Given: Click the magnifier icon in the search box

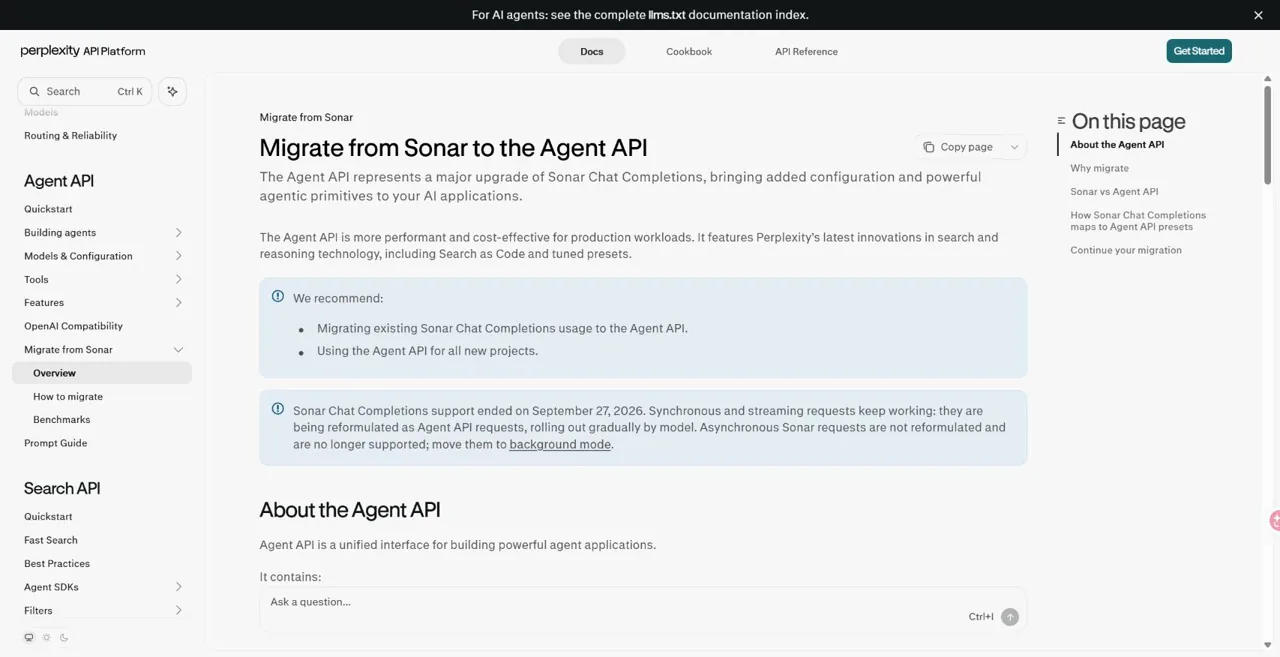Looking at the screenshot, I should [34, 91].
